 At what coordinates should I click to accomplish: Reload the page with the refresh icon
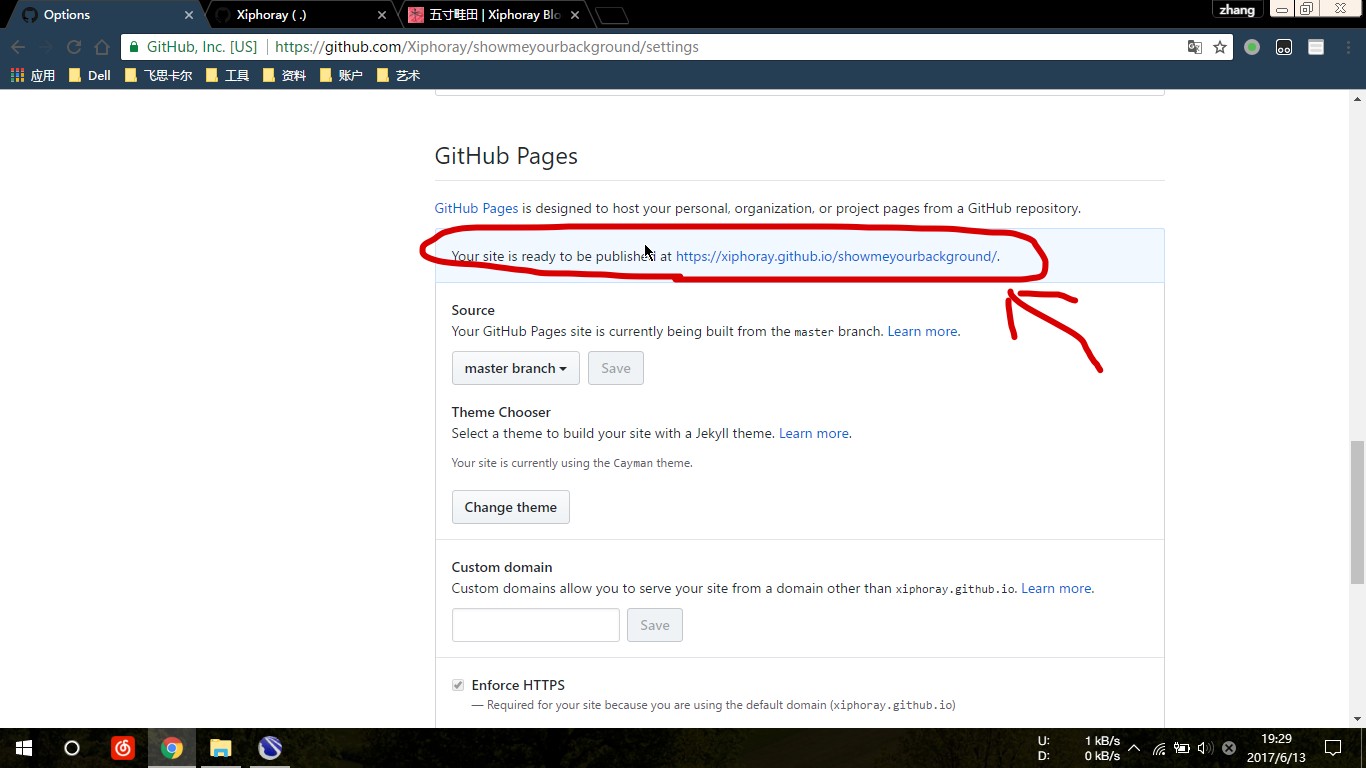(x=73, y=47)
